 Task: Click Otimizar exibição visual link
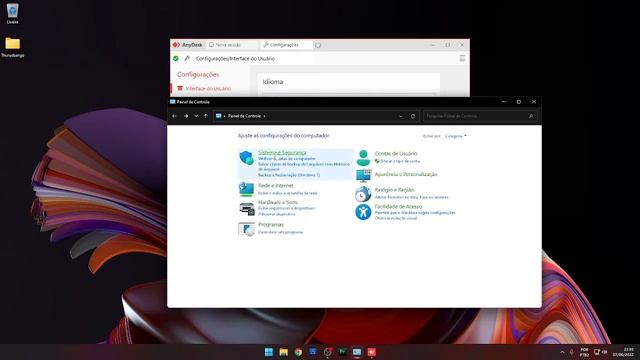click(396, 218)
